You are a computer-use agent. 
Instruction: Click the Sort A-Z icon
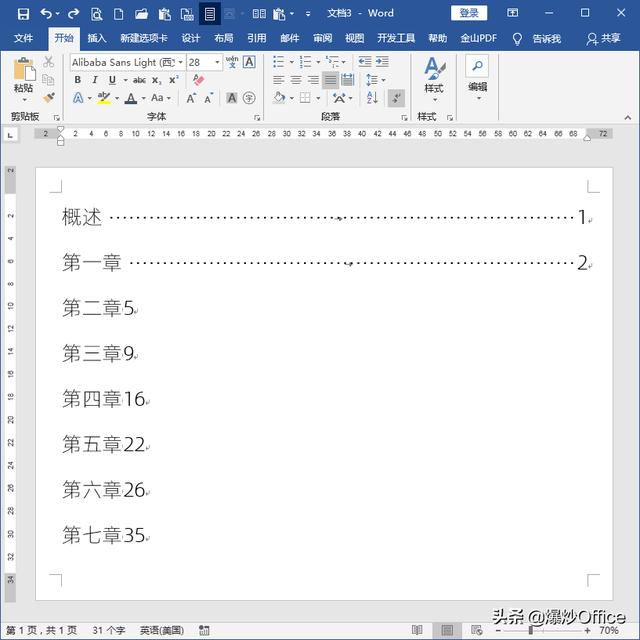(x=372, y=98)
